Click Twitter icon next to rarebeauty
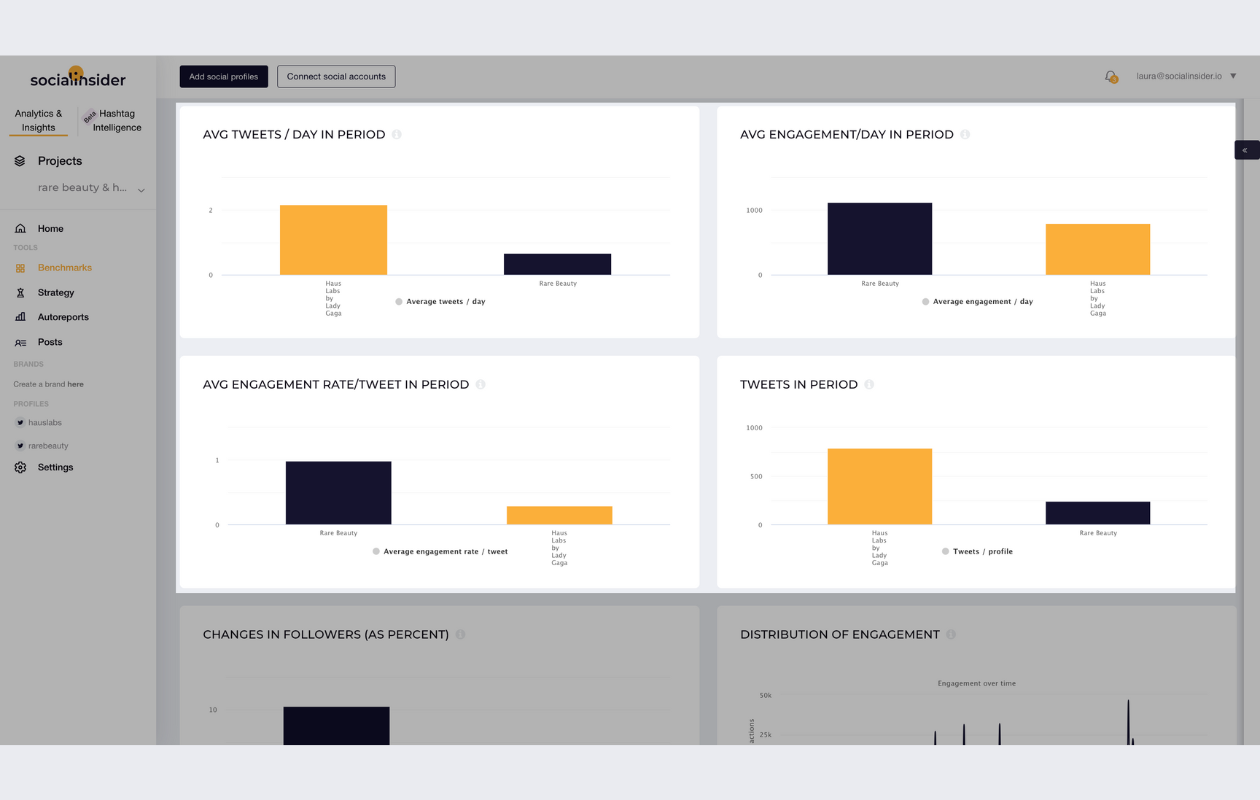 point(20,446)
